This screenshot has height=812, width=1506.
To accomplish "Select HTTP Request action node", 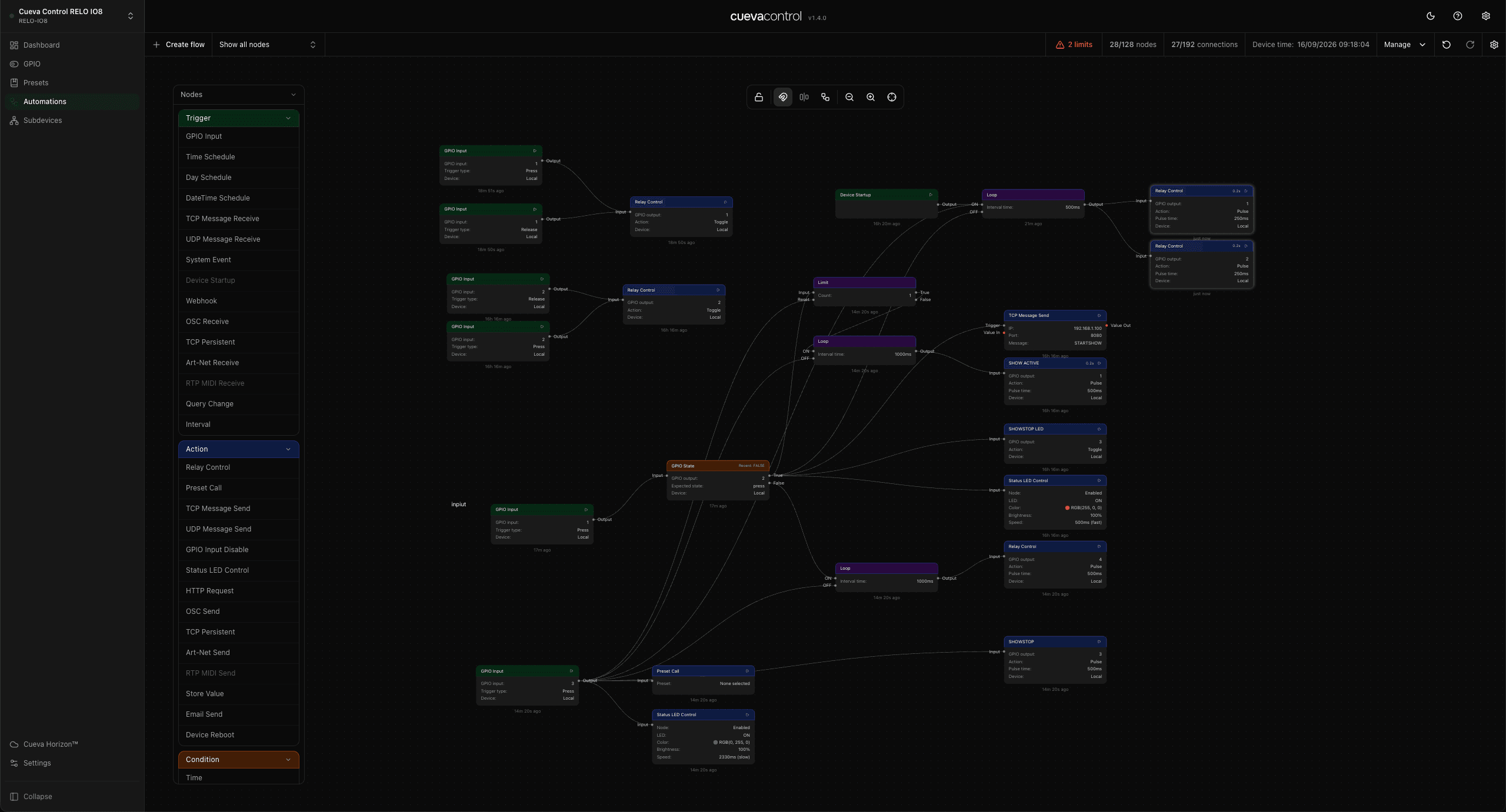I will pyautogui.click(x=239, y=591).
